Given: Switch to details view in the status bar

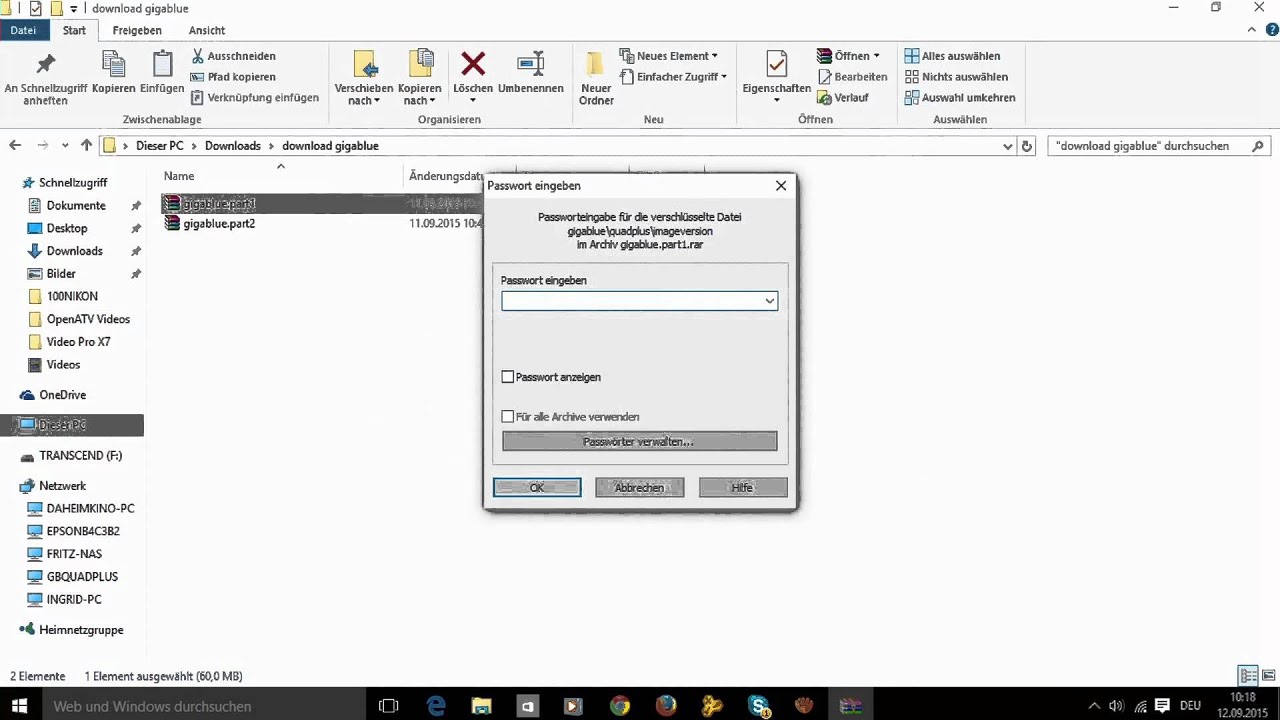Looking at the screenshot, I should click(1248, 676).
